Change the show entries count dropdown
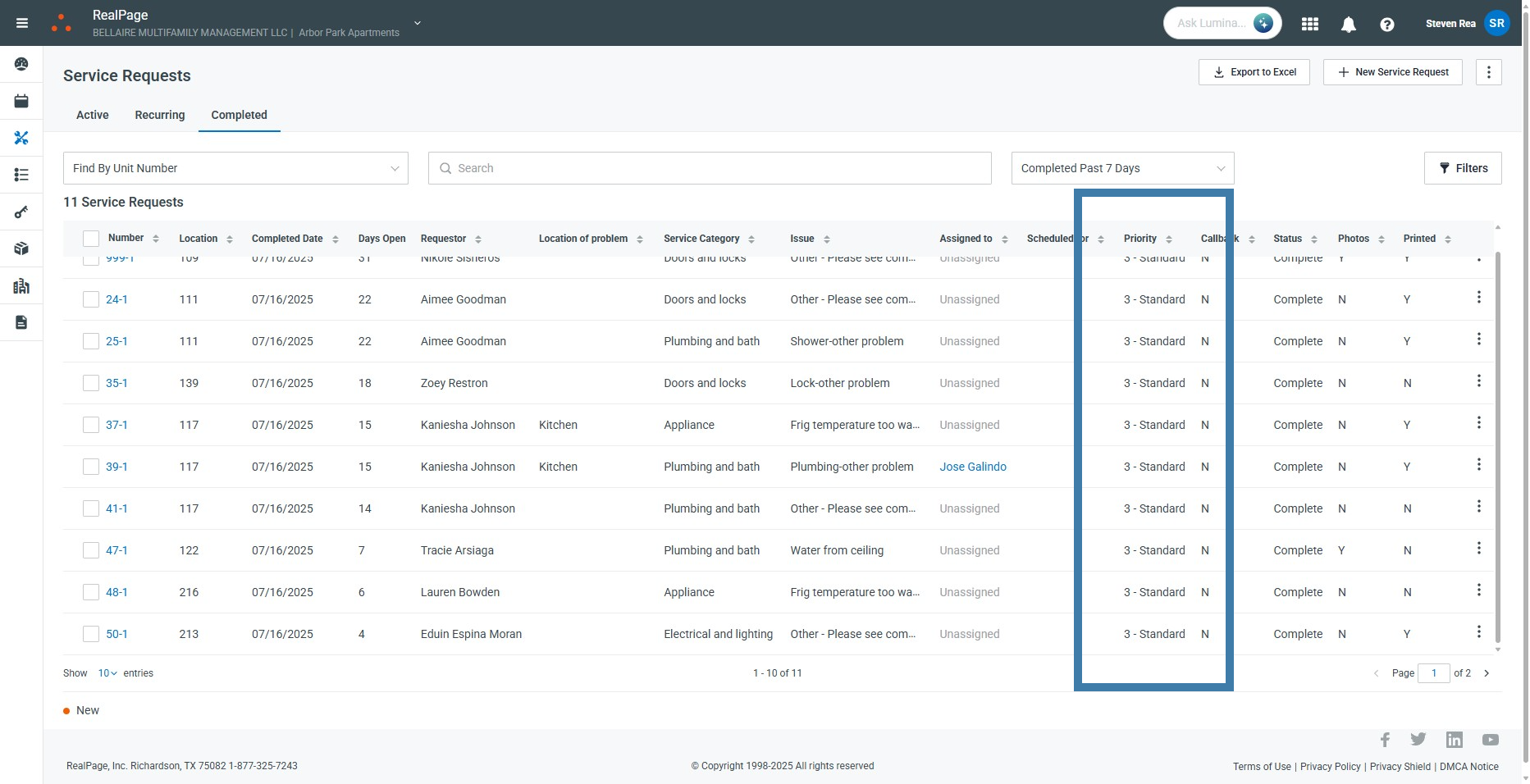This screenshot has width=1530, height=784. (107, 673)
